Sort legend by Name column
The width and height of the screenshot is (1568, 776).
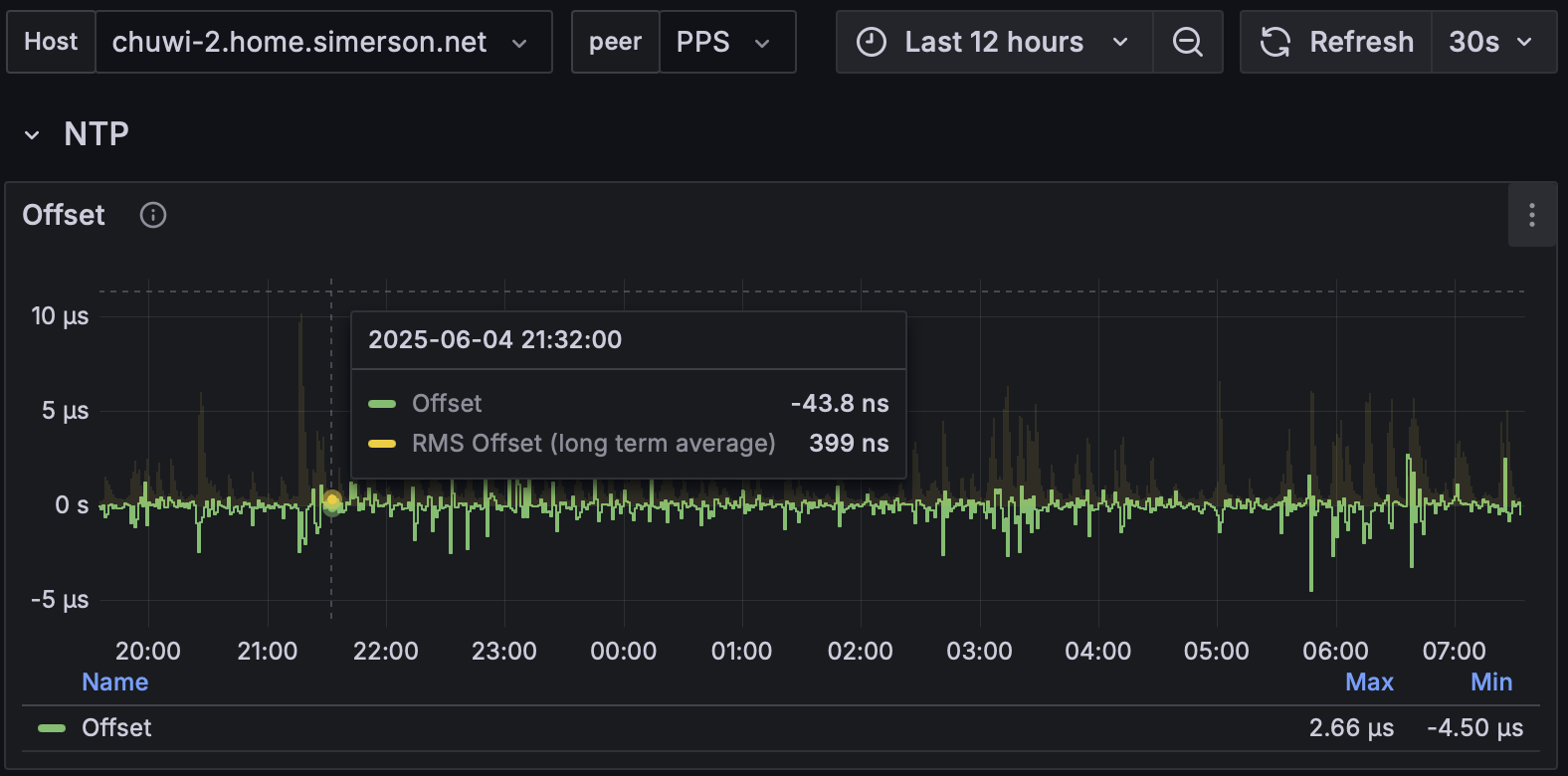pos(115,681)
